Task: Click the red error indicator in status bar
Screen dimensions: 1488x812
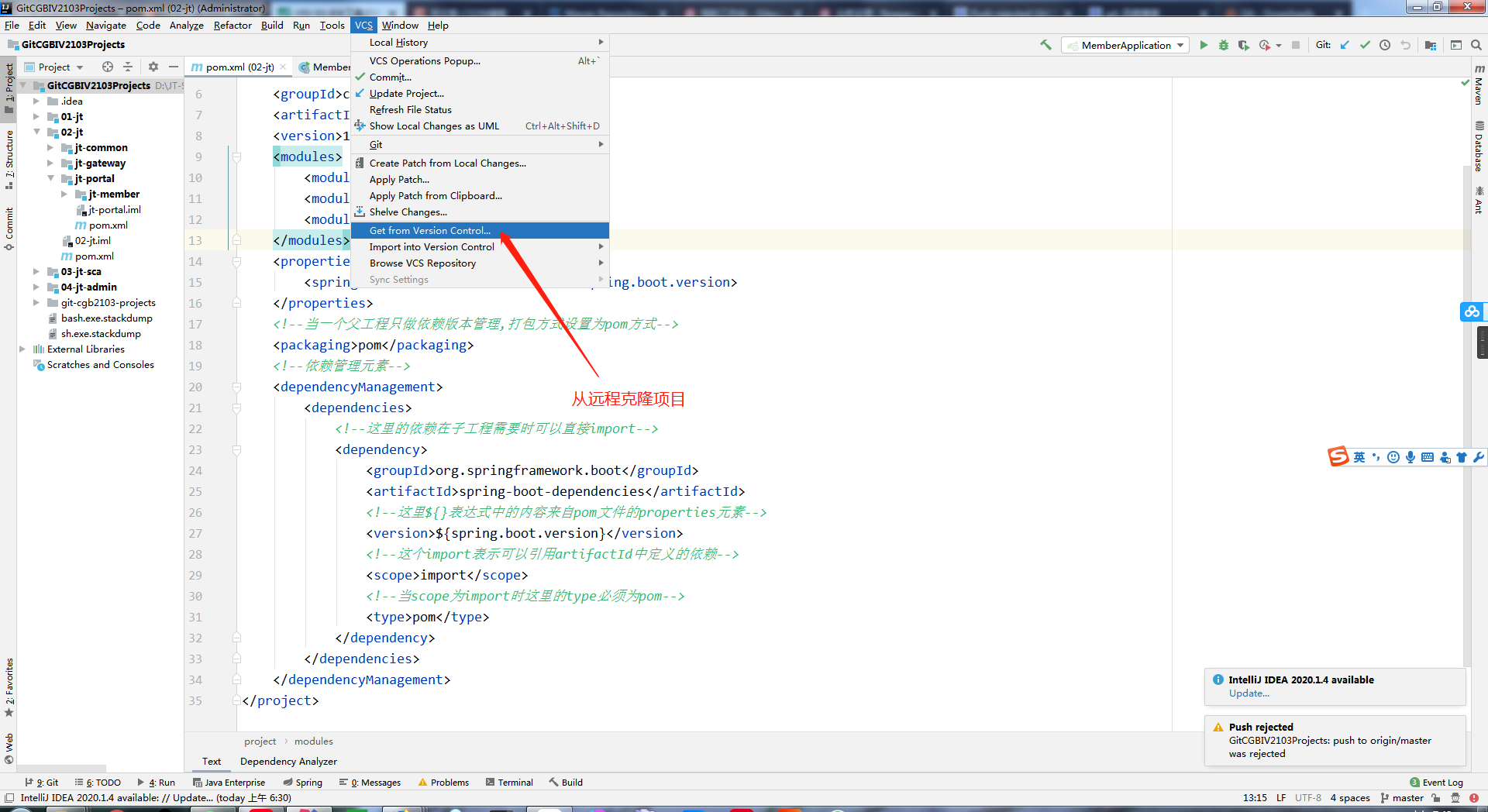Action: [1474, 797]
